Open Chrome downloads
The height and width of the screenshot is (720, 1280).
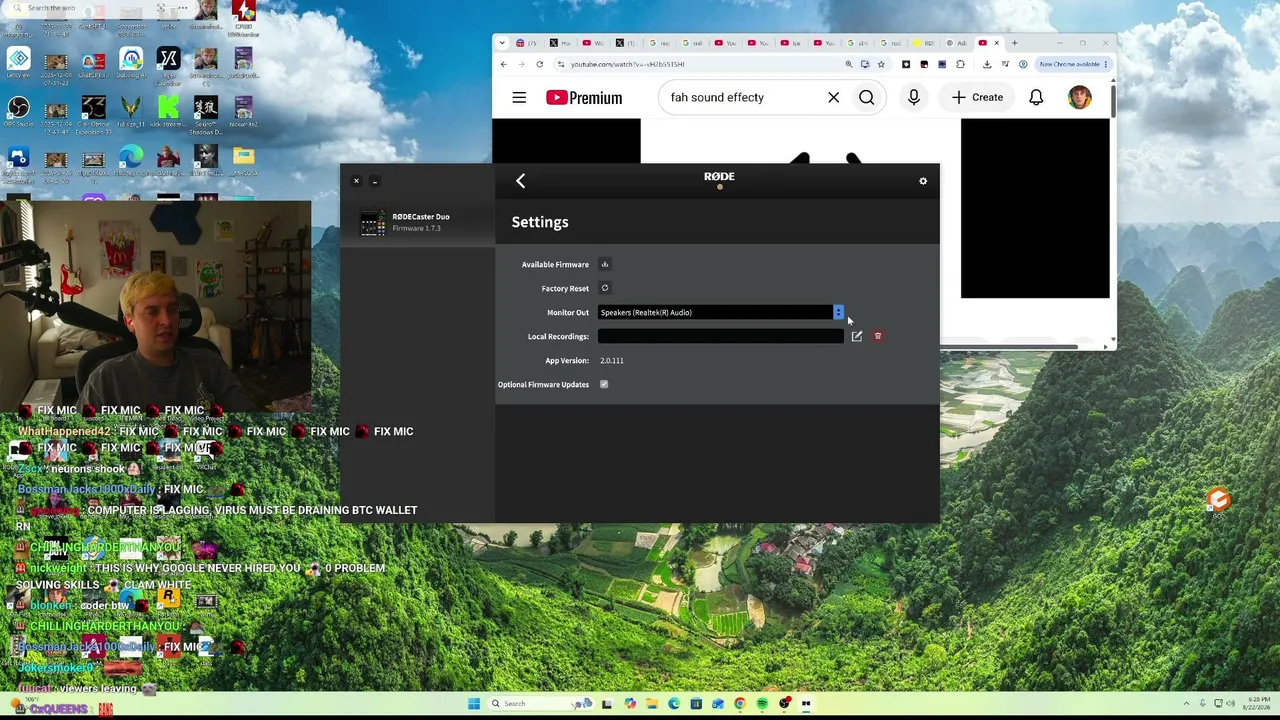[987, 64]
